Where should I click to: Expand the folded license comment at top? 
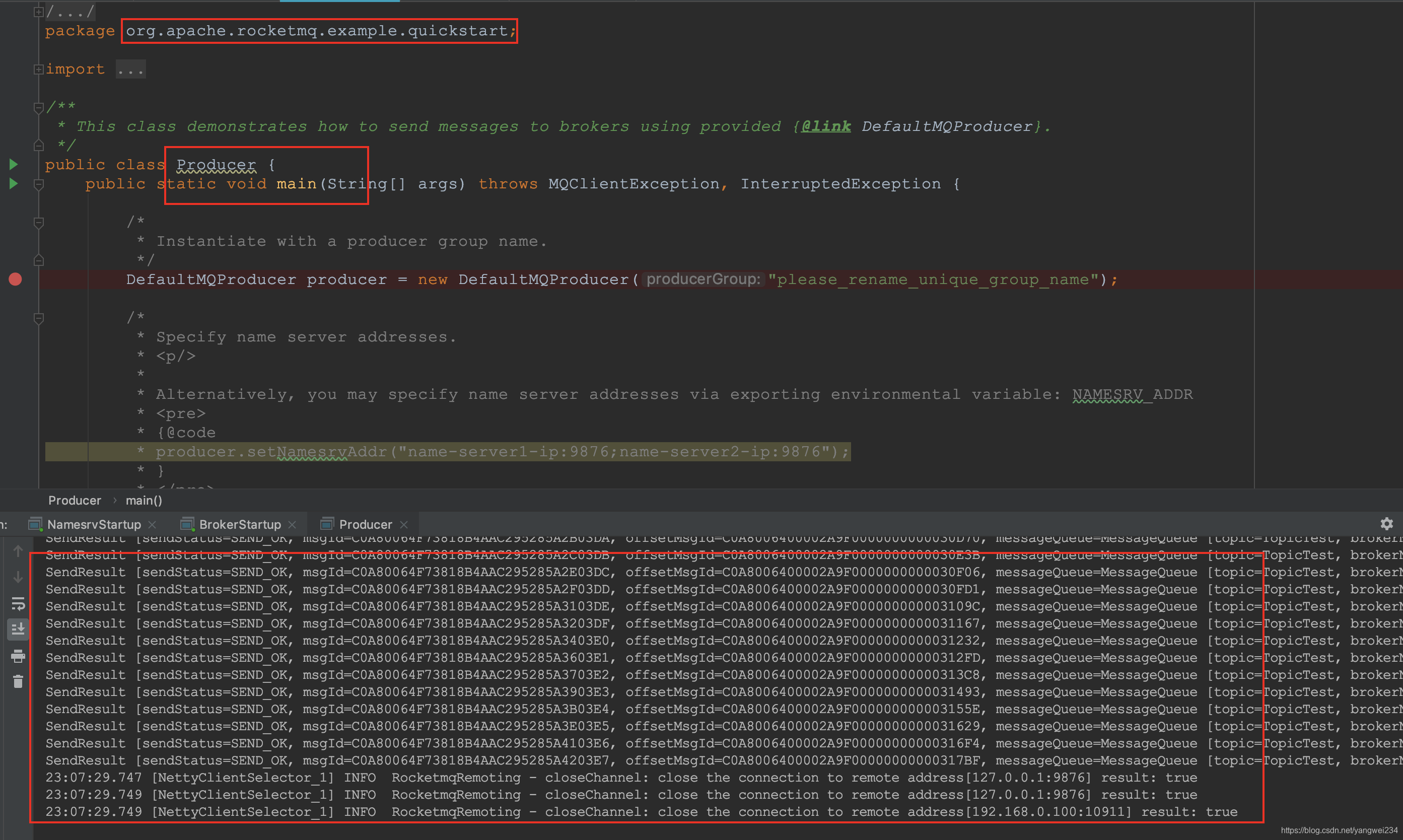pyautogui.click(x=38, y=11)
